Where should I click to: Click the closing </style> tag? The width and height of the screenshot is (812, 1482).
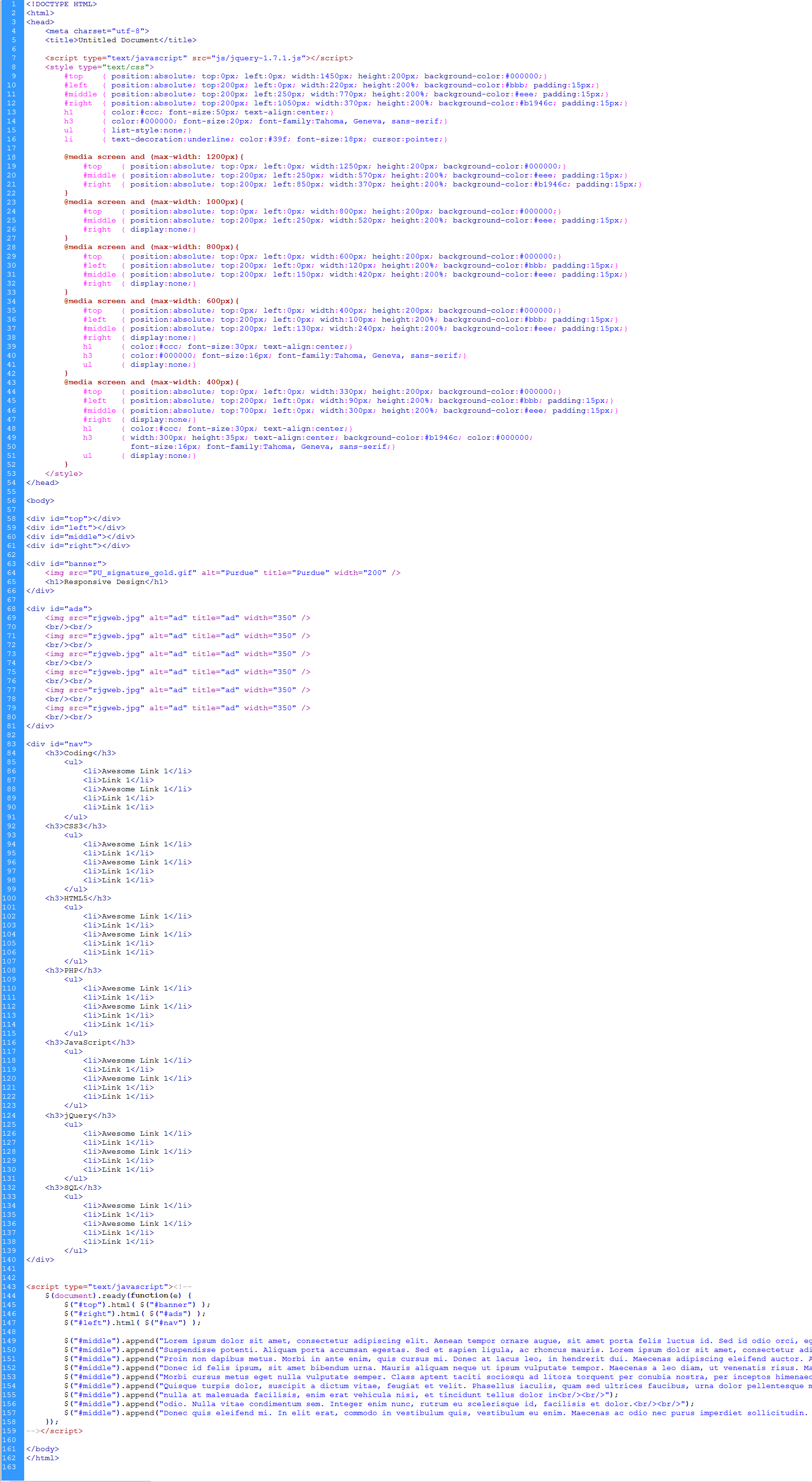tap(64, 473)
